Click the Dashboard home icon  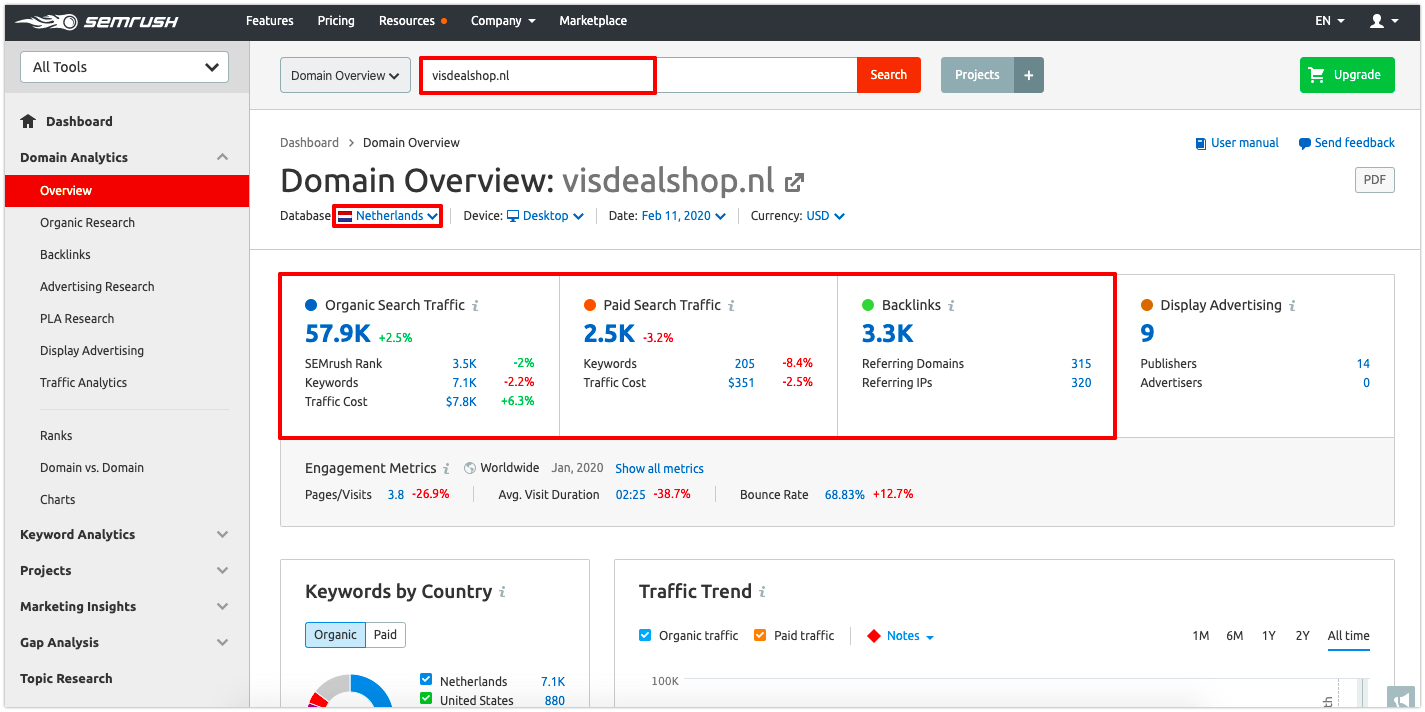[x=28, y=121]
